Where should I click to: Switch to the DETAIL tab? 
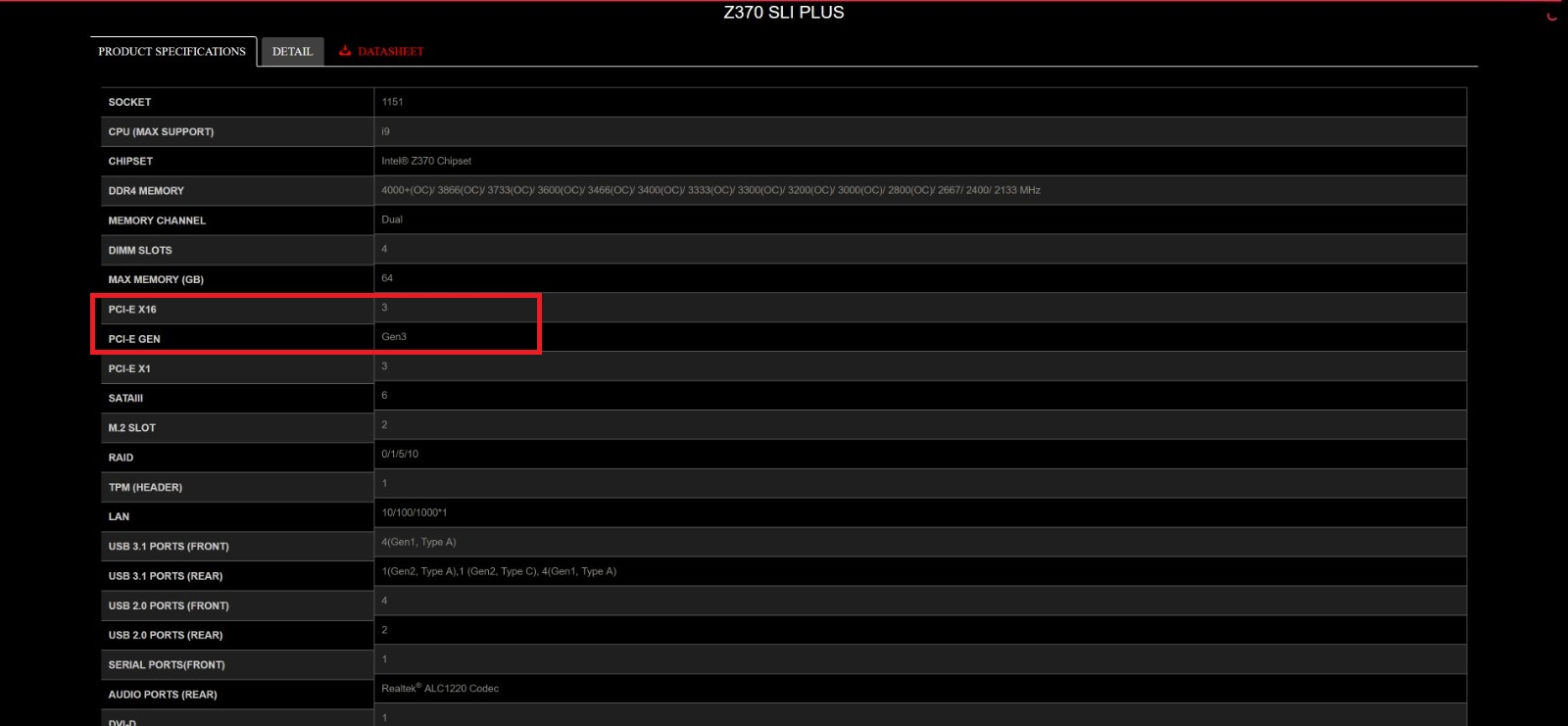click(292, 52)
